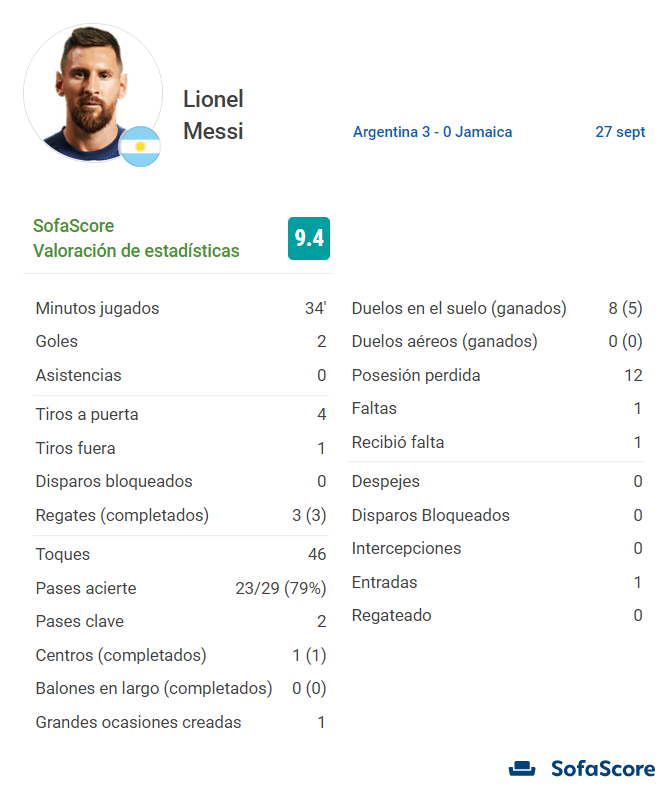The width and height of the screenshot is (671, 787).
Task: Click the Argentina flag badge icon
Action: (140, 146)
